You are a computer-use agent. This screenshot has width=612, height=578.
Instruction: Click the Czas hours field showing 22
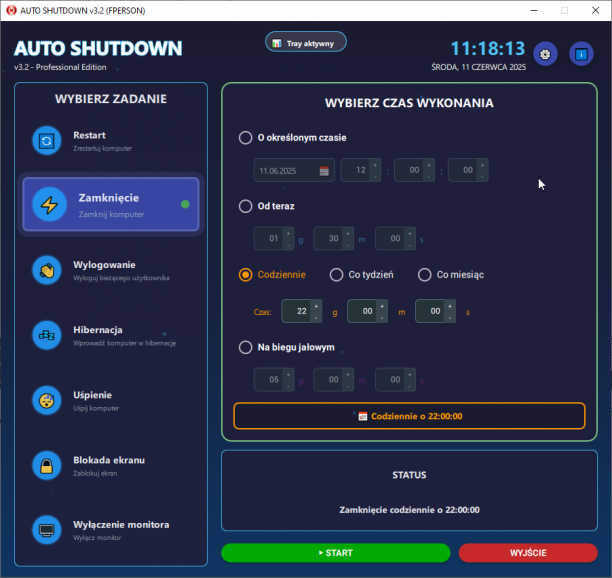[302, 311]
